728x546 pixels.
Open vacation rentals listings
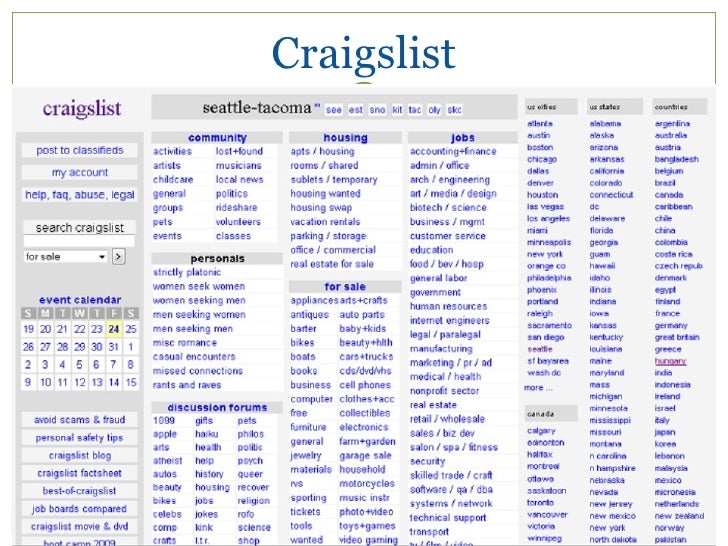[x=325, y=222]
